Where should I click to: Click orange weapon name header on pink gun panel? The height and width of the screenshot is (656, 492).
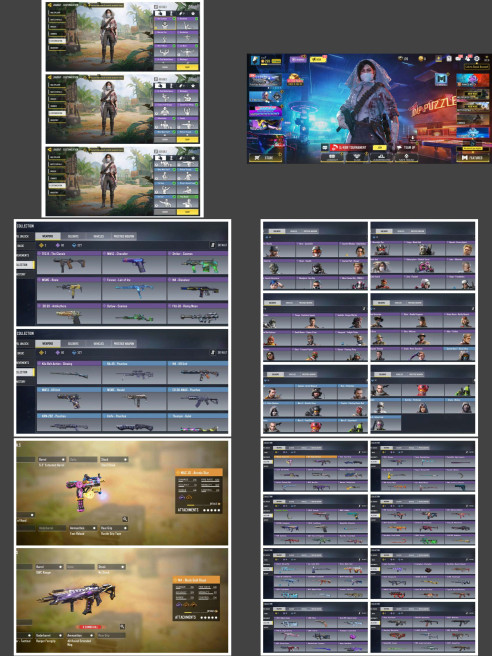(x=199, y=472)
